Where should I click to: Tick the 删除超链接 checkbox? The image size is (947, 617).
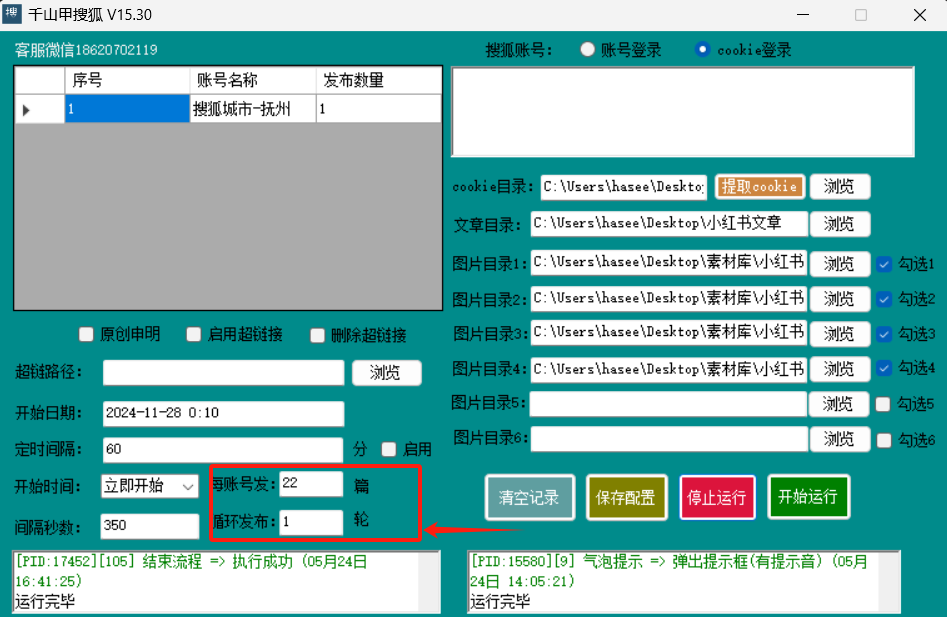point(318,336)
